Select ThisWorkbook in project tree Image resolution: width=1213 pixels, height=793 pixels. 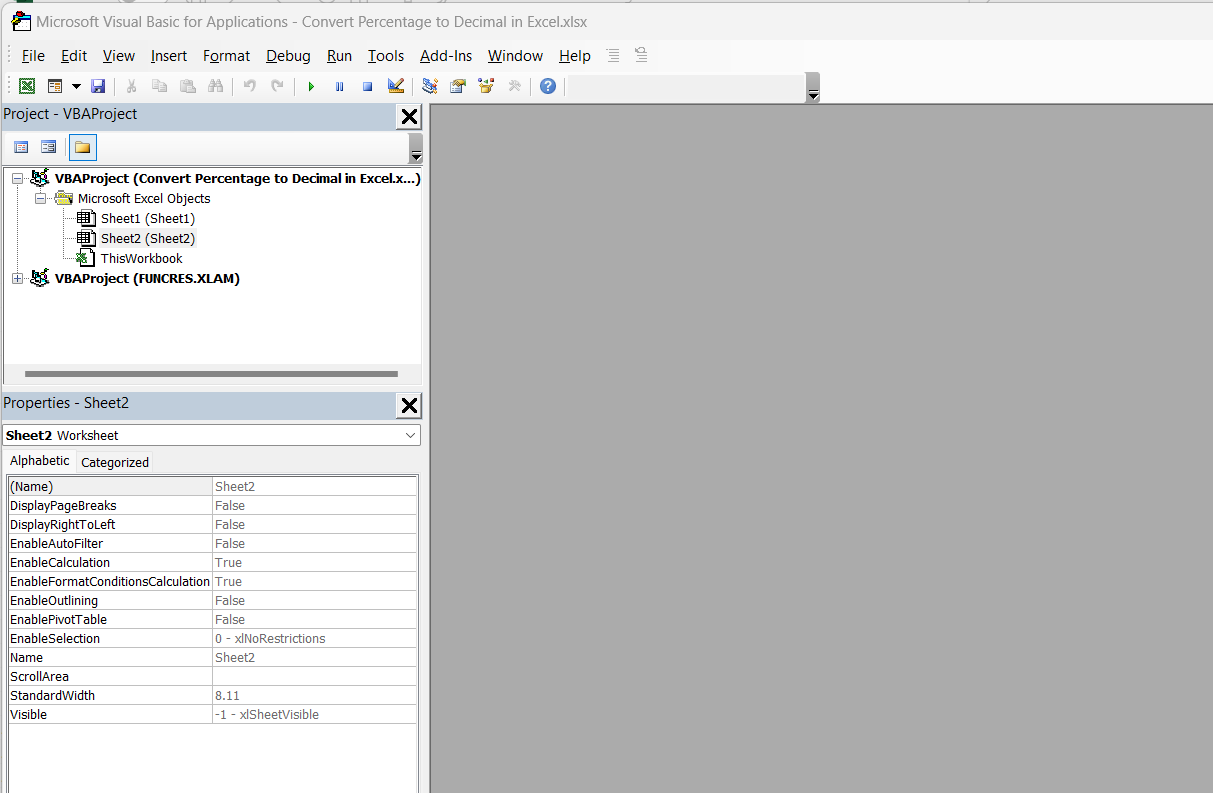tap(142, 258)
